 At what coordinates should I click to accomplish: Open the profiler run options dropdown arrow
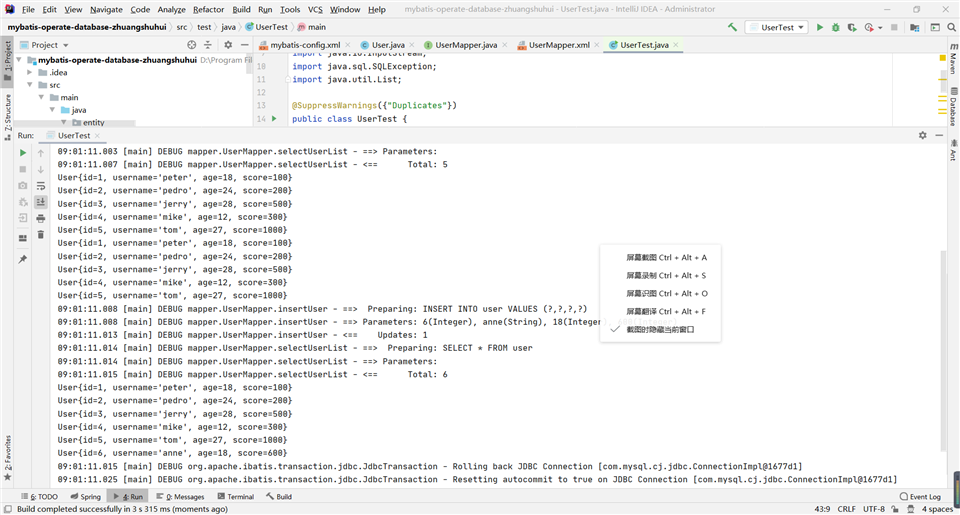tap(880, 28)
